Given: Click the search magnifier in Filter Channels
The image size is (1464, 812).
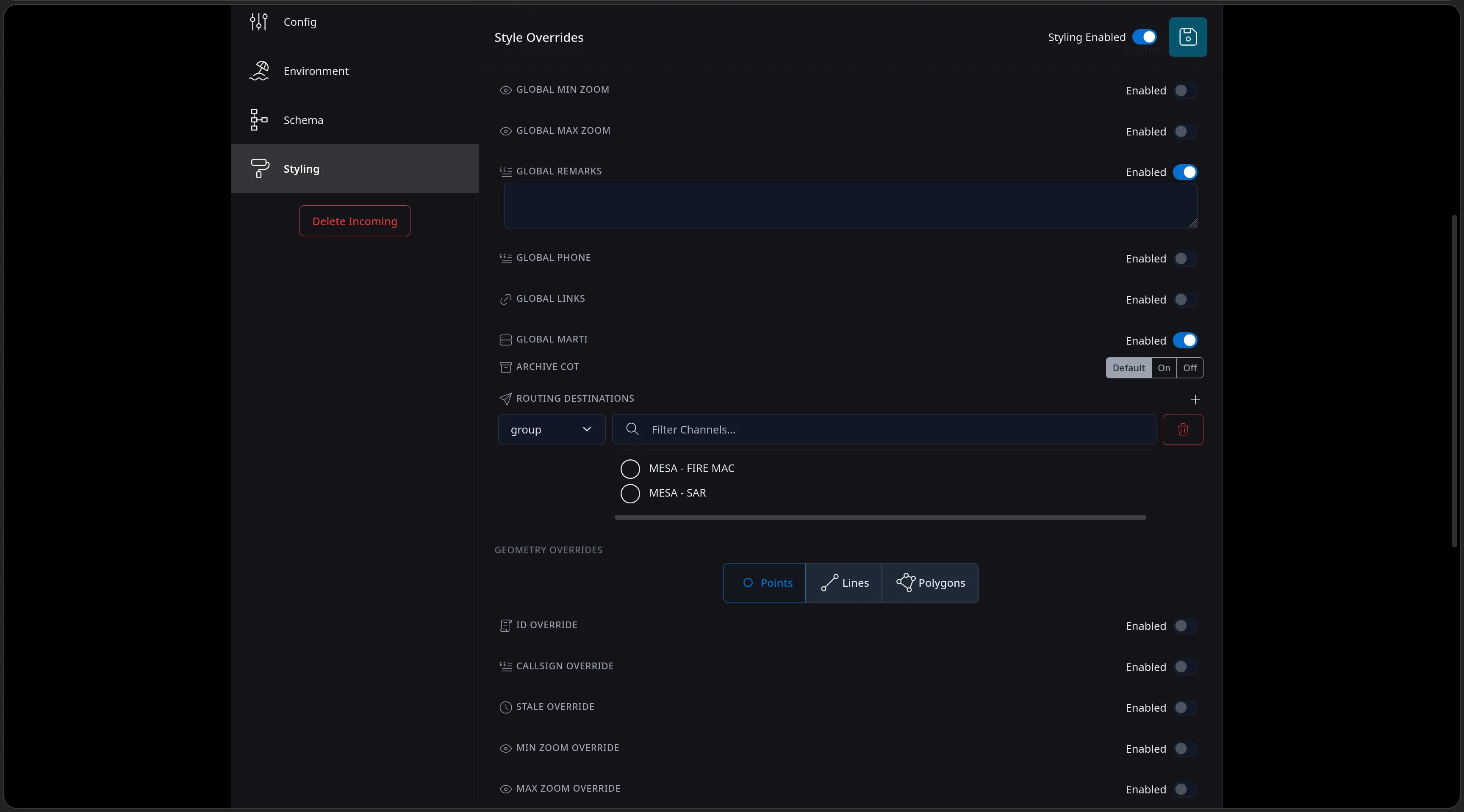Looking at the screenshot, I should tap(632, 429).
